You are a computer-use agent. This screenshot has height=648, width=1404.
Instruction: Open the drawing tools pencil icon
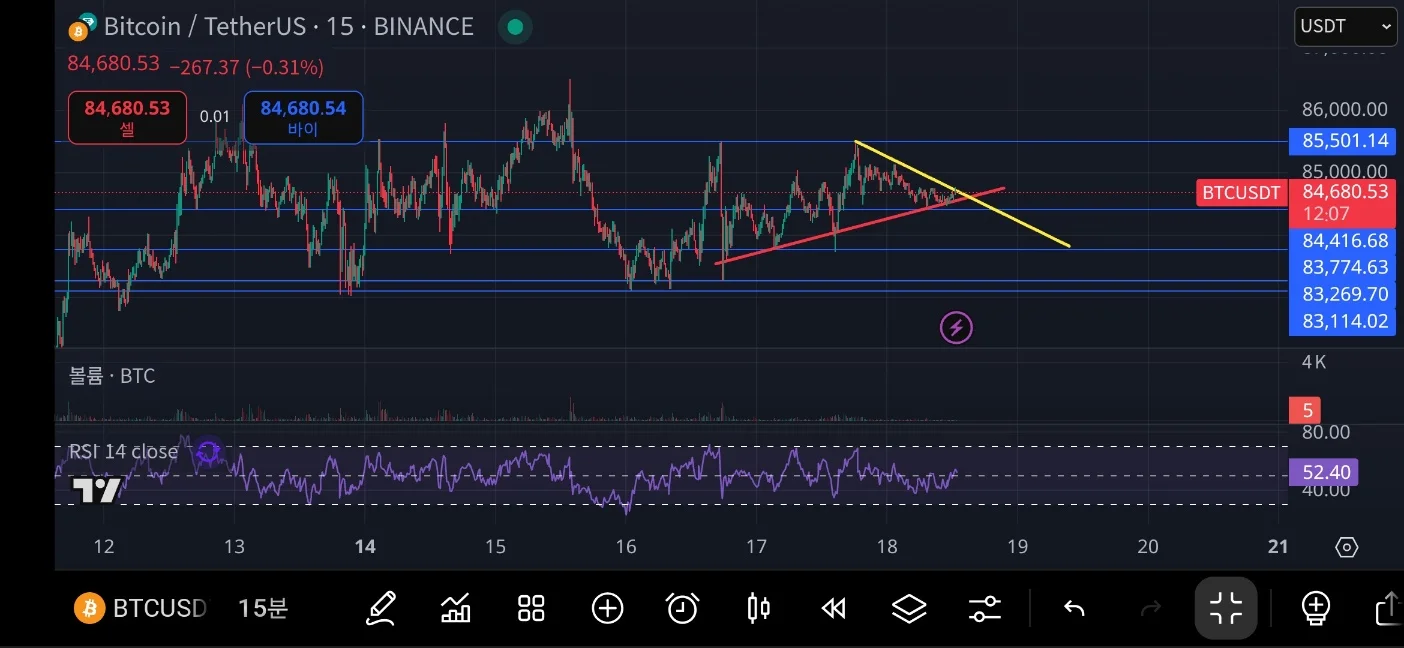381,608
